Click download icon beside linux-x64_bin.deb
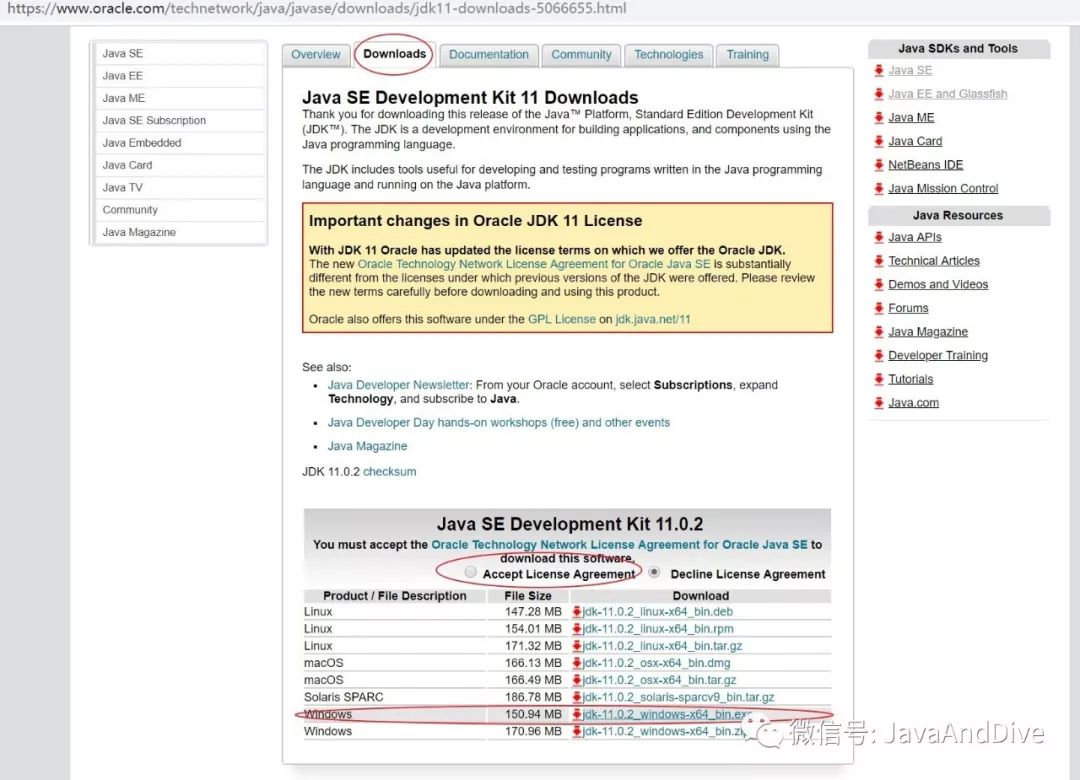The height and width of the screenshot is (780, 1080). pyautogui.click(x=577, y=612)
